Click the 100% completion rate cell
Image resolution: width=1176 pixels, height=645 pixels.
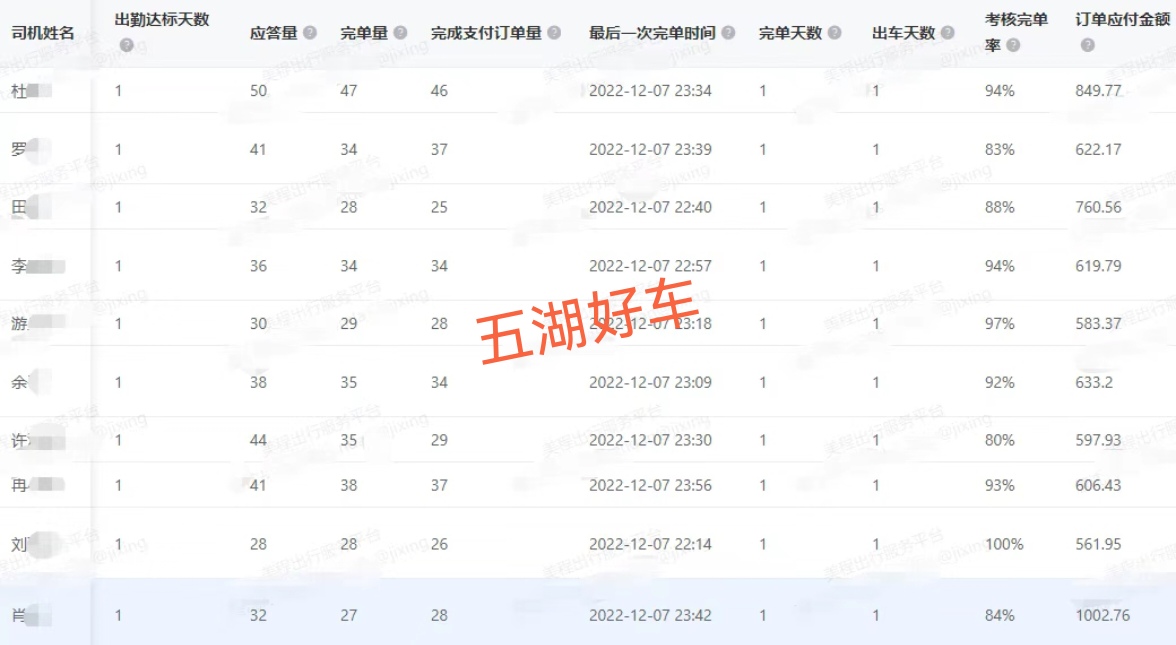click(x=1004, y=545)
